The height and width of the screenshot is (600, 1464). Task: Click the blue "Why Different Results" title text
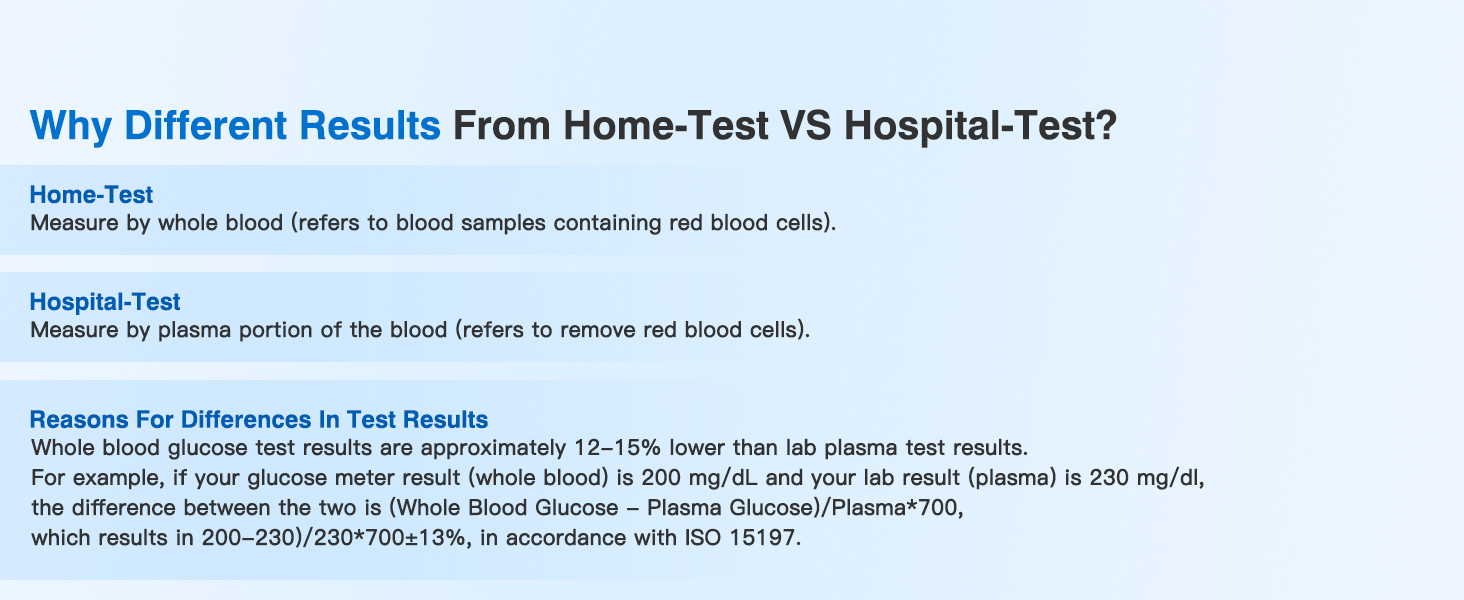point(235,127)
